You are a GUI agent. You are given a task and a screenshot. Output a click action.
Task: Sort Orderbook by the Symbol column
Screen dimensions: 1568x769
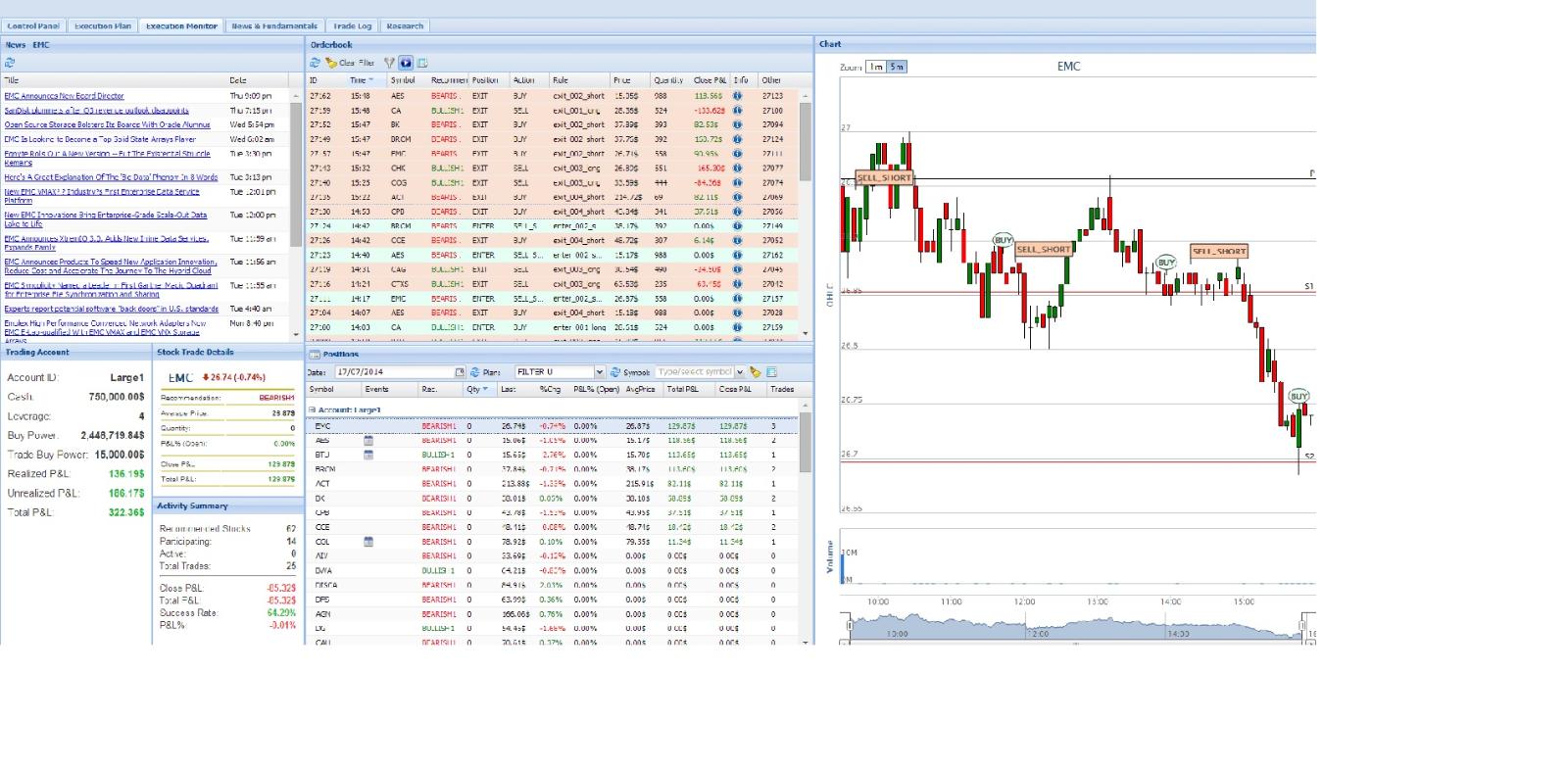[x=408, y=80]
